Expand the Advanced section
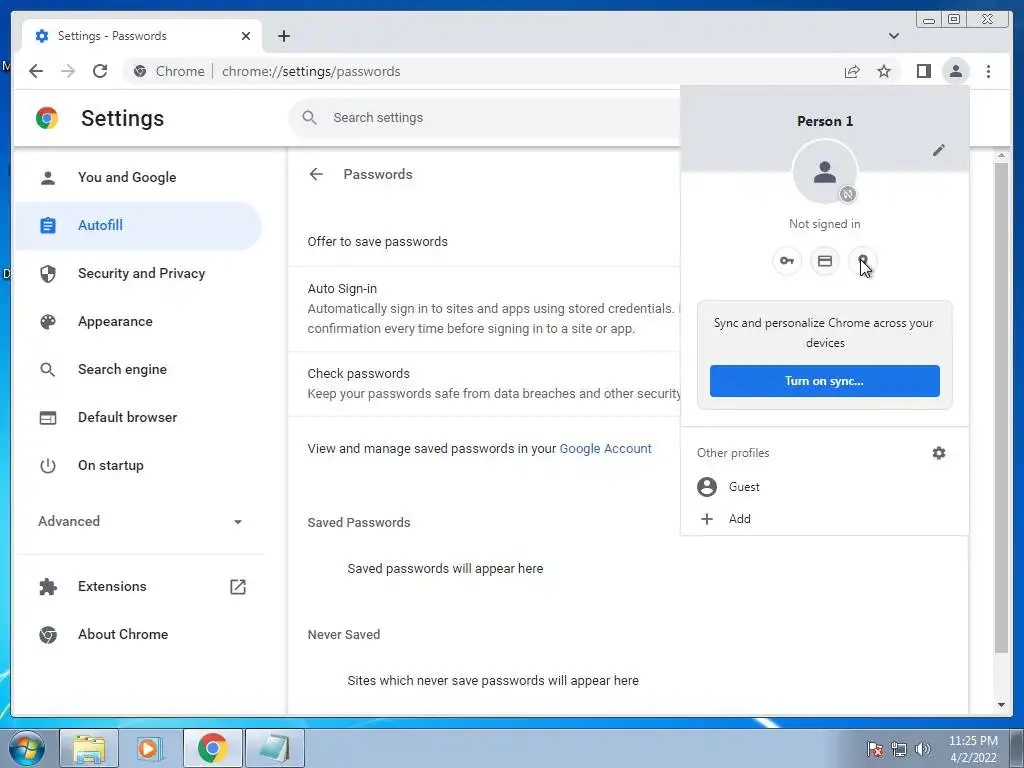The width and height of the screenshot is (1024, 768). [140, 521]
